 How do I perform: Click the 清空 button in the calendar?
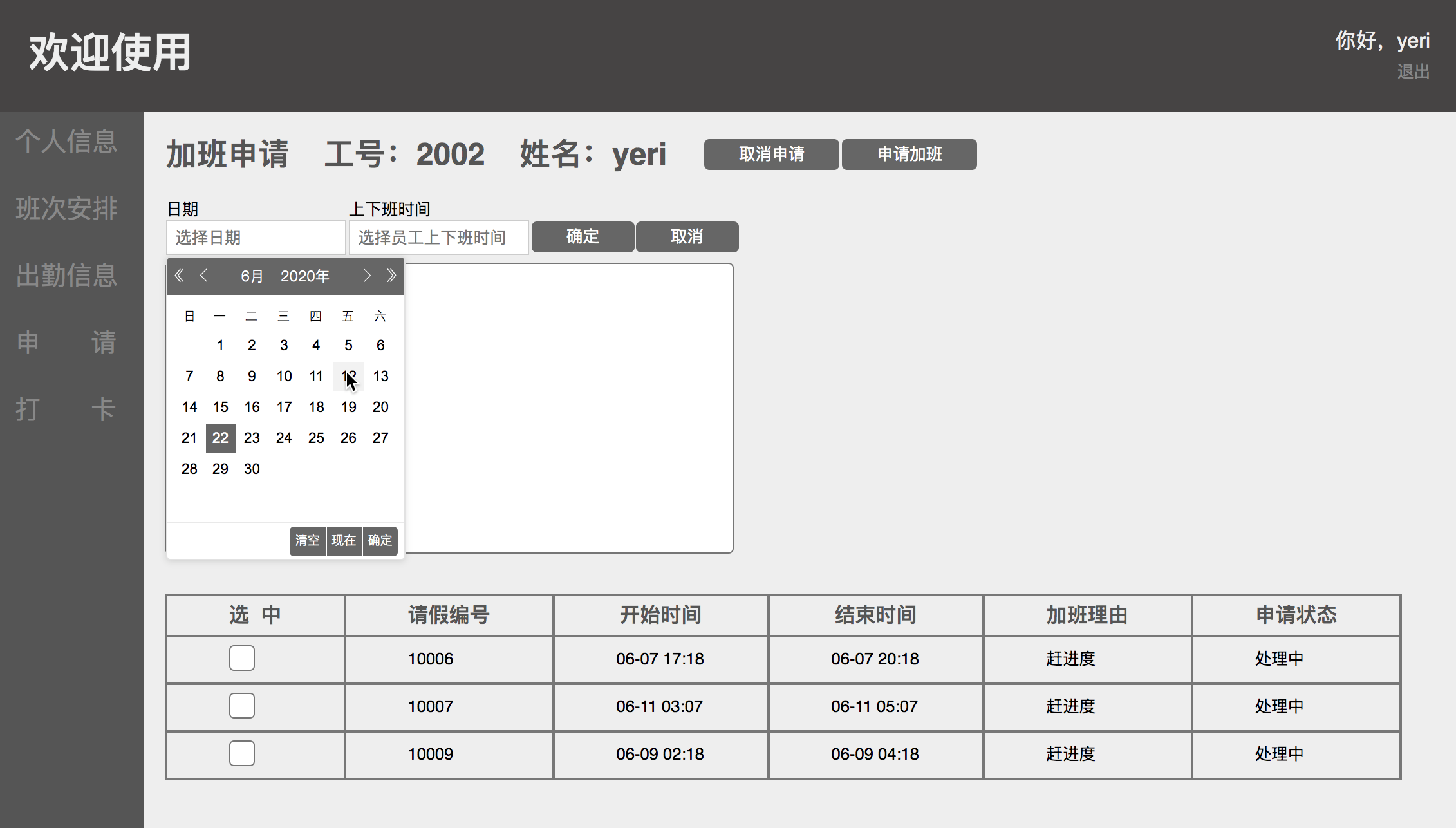coord(307,540)
